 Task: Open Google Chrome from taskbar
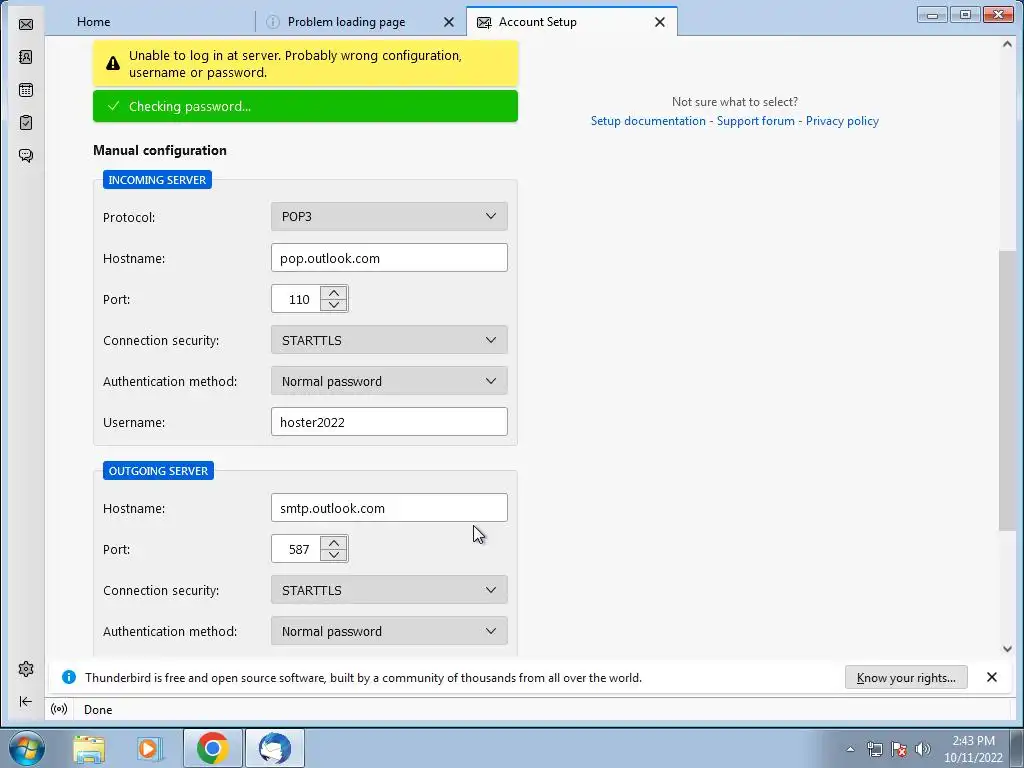click(x=212, y=748)
